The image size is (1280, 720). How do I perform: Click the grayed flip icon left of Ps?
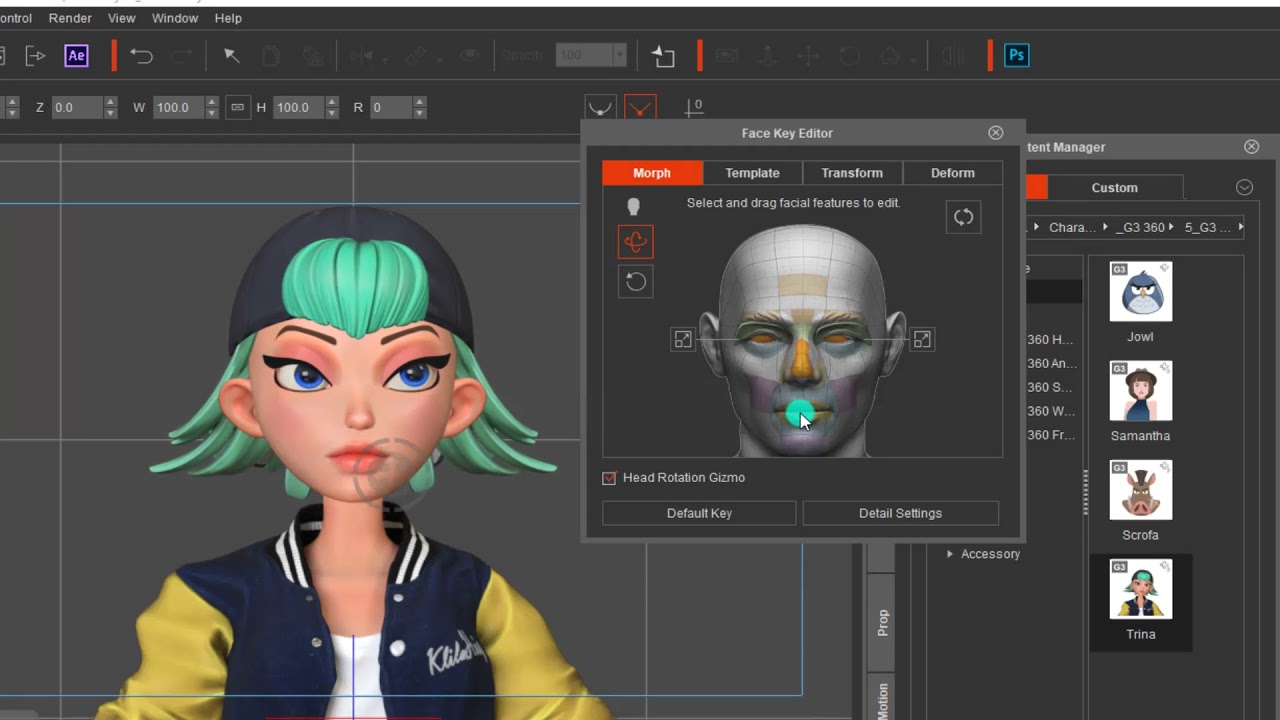click(953, 56)
